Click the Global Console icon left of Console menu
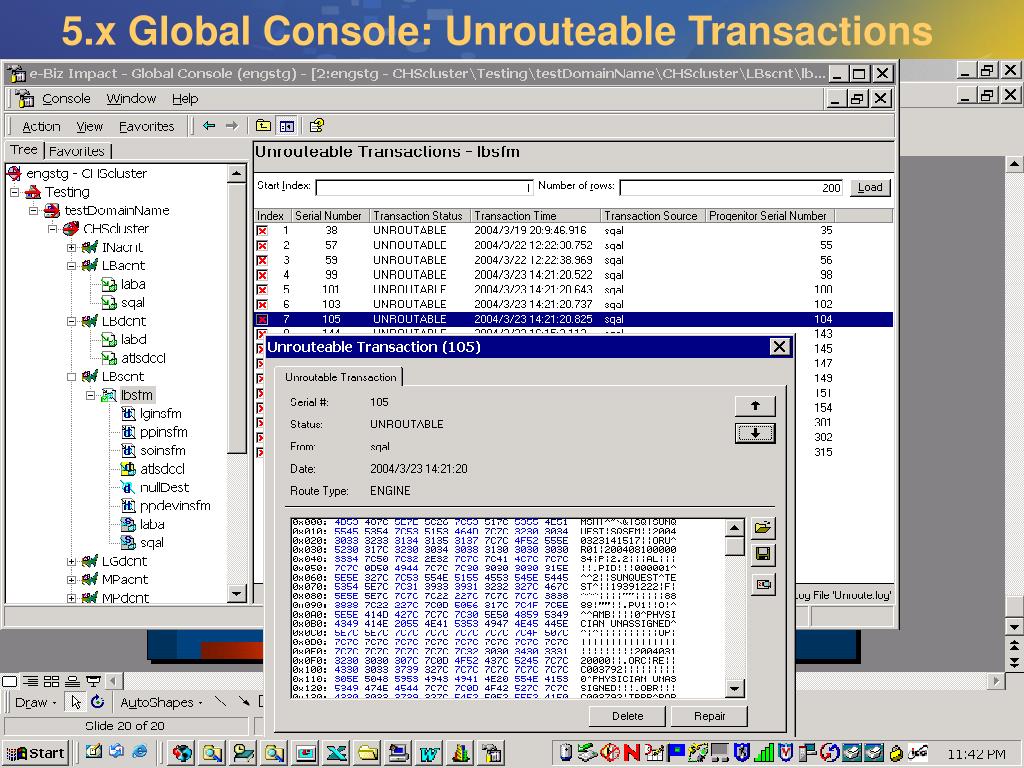1024x768 pixels. [25, 99]
